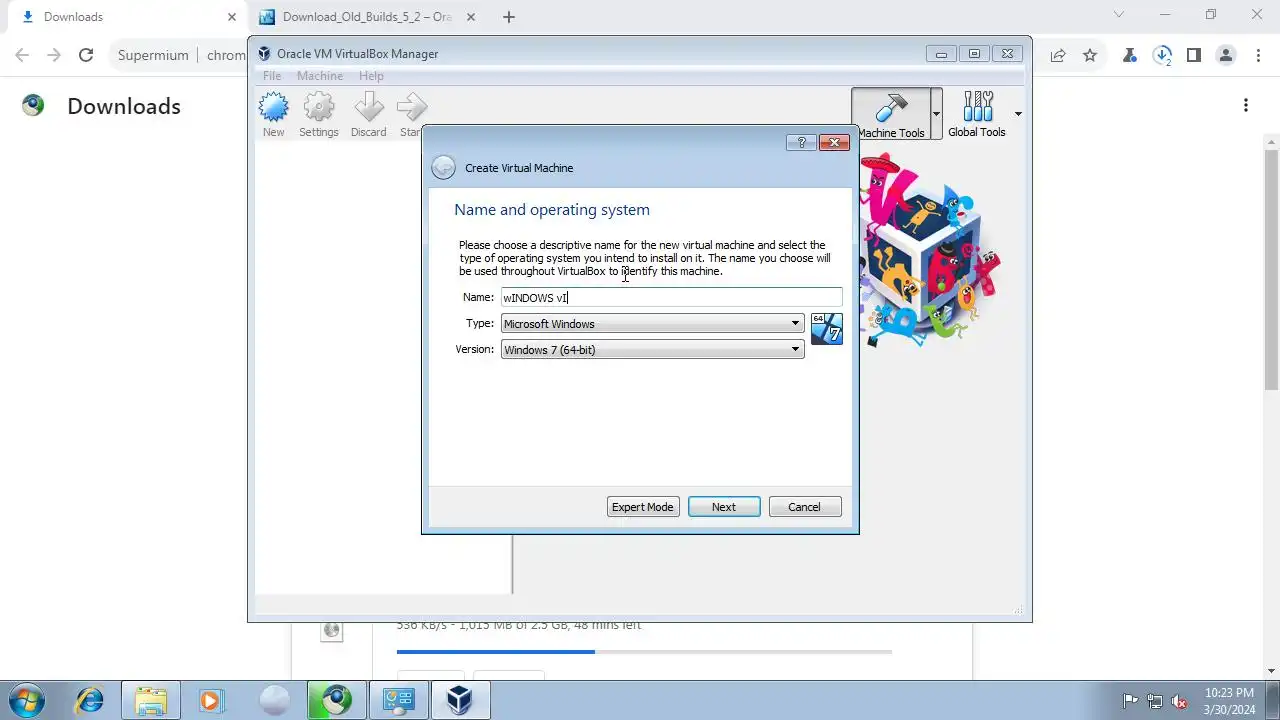Open the Windows Start button
Viewport: 1280px width, 720px height.
(x=26, y=700)
